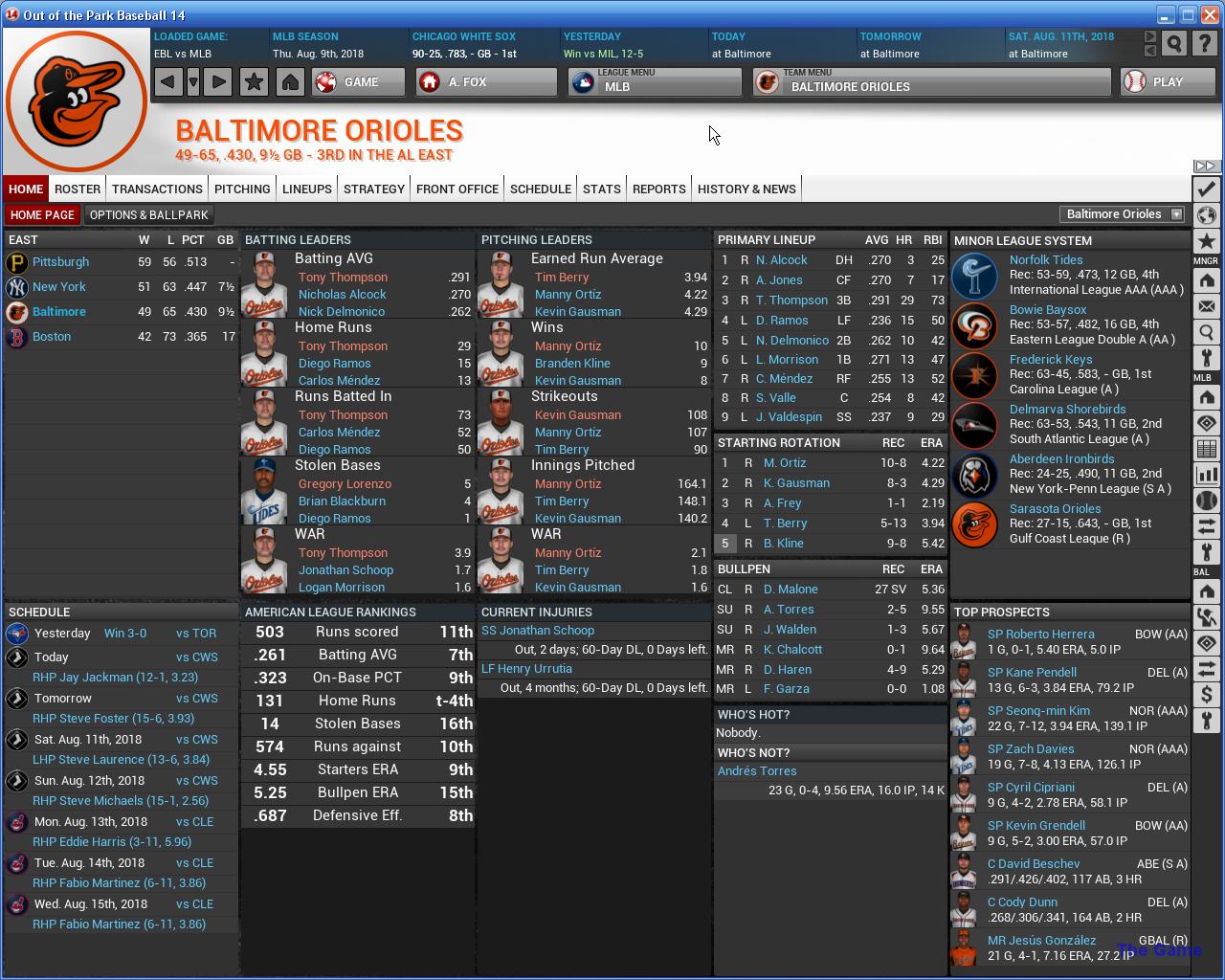The width and height of the screenshot is (1225, 980).
Task: Open the home icon under BAL
Action: [1206, 591]
